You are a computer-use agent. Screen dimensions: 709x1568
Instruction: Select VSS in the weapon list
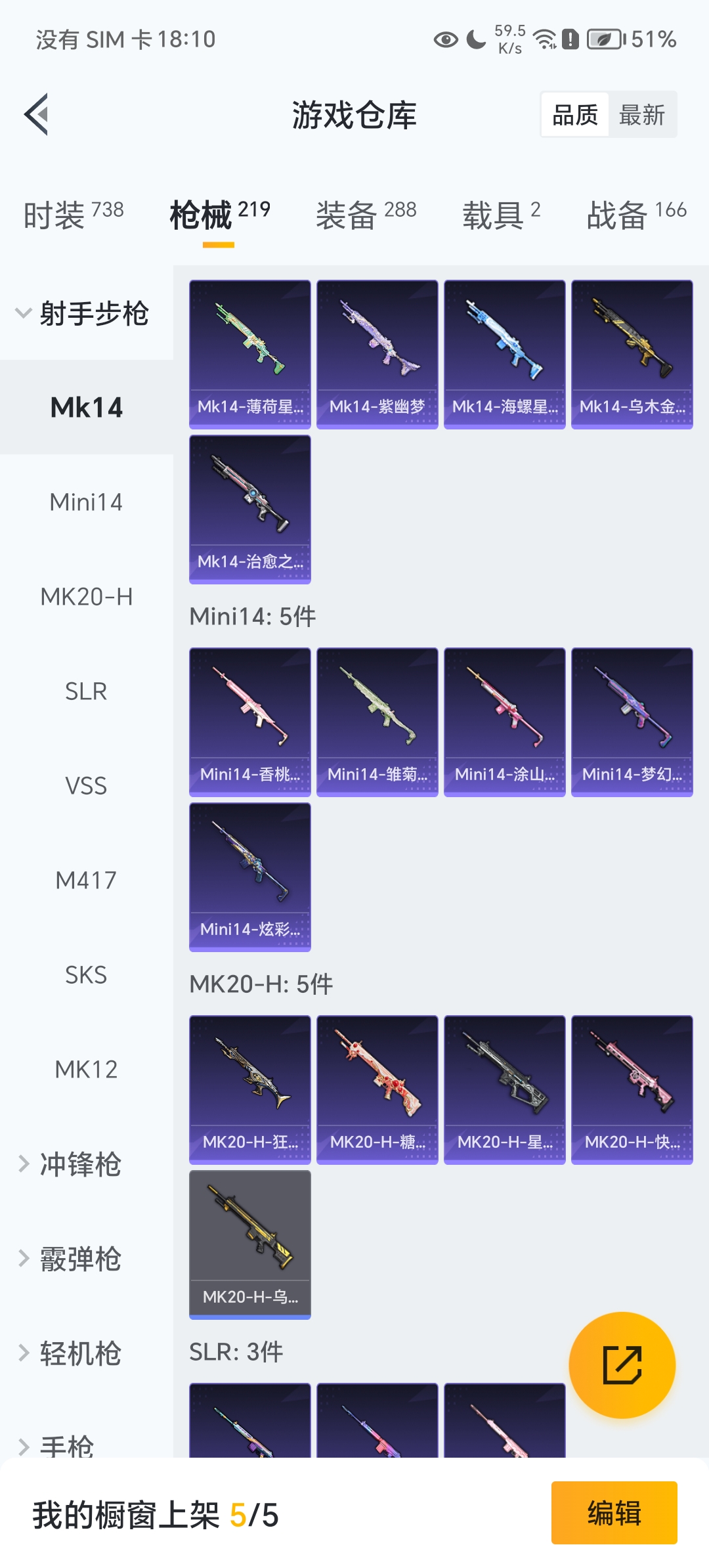click(x=87, y=786)
